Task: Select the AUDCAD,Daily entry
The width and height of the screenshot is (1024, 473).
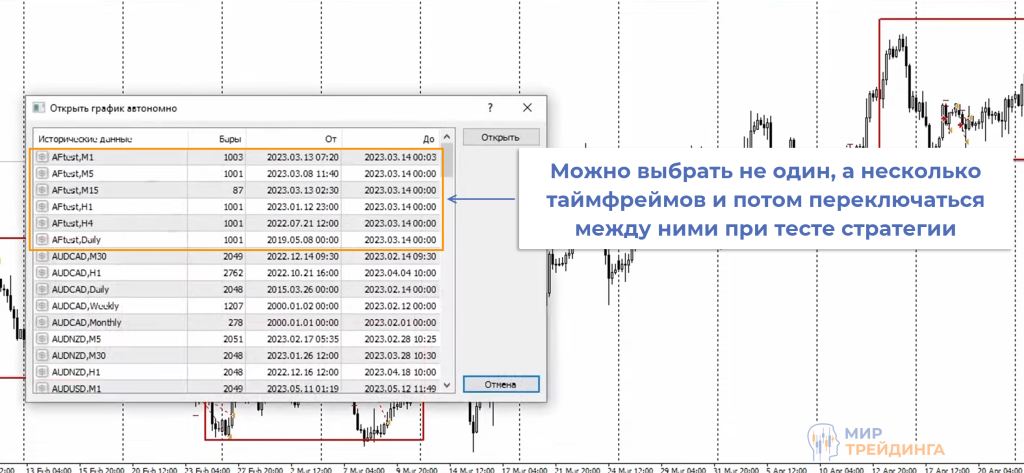Action: pyautogui.click(x=237, y=289)
